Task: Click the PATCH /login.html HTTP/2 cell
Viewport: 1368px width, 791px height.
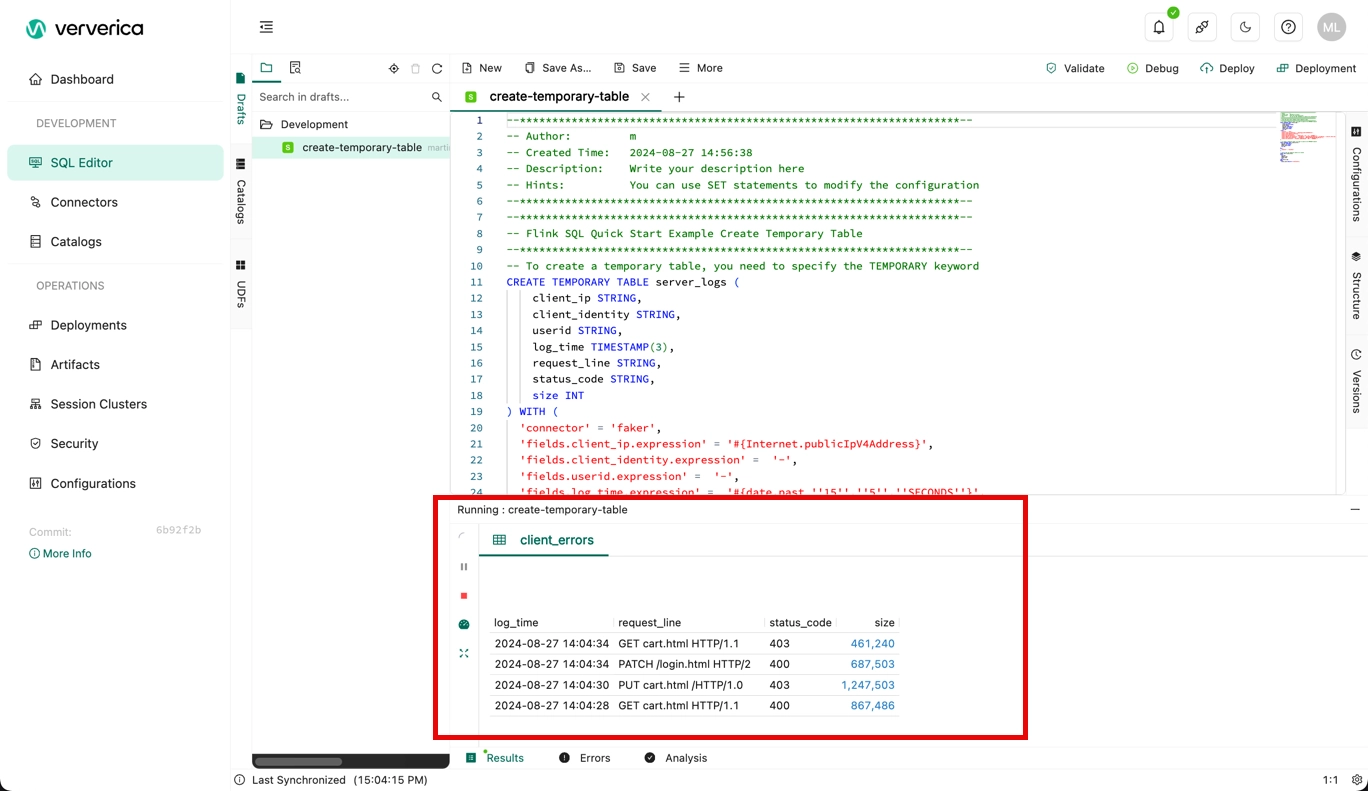Action: pyautogui.click(x=684, y=664)
